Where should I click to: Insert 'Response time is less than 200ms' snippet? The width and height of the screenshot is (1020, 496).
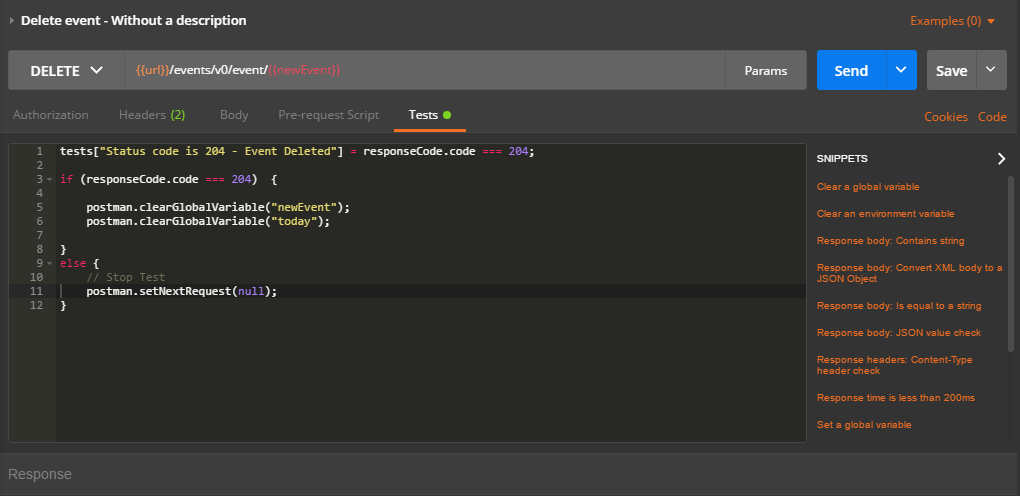click(896, 398)
